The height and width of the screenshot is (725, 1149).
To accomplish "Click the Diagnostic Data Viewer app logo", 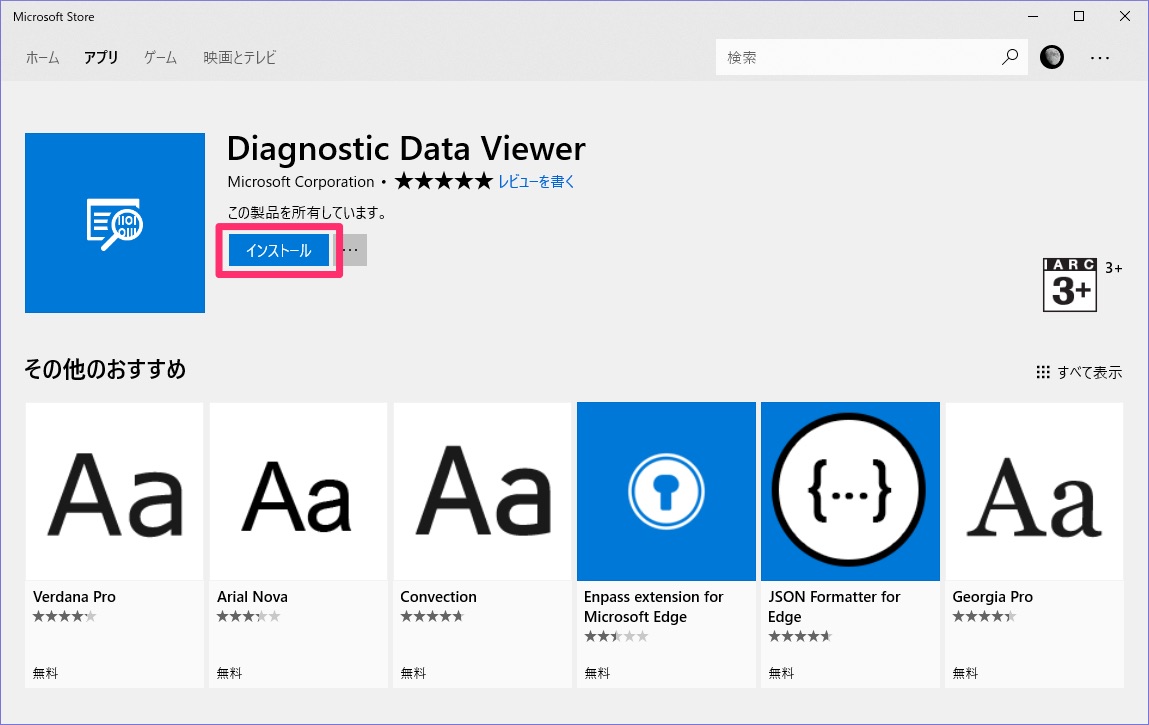I will 115,223.
